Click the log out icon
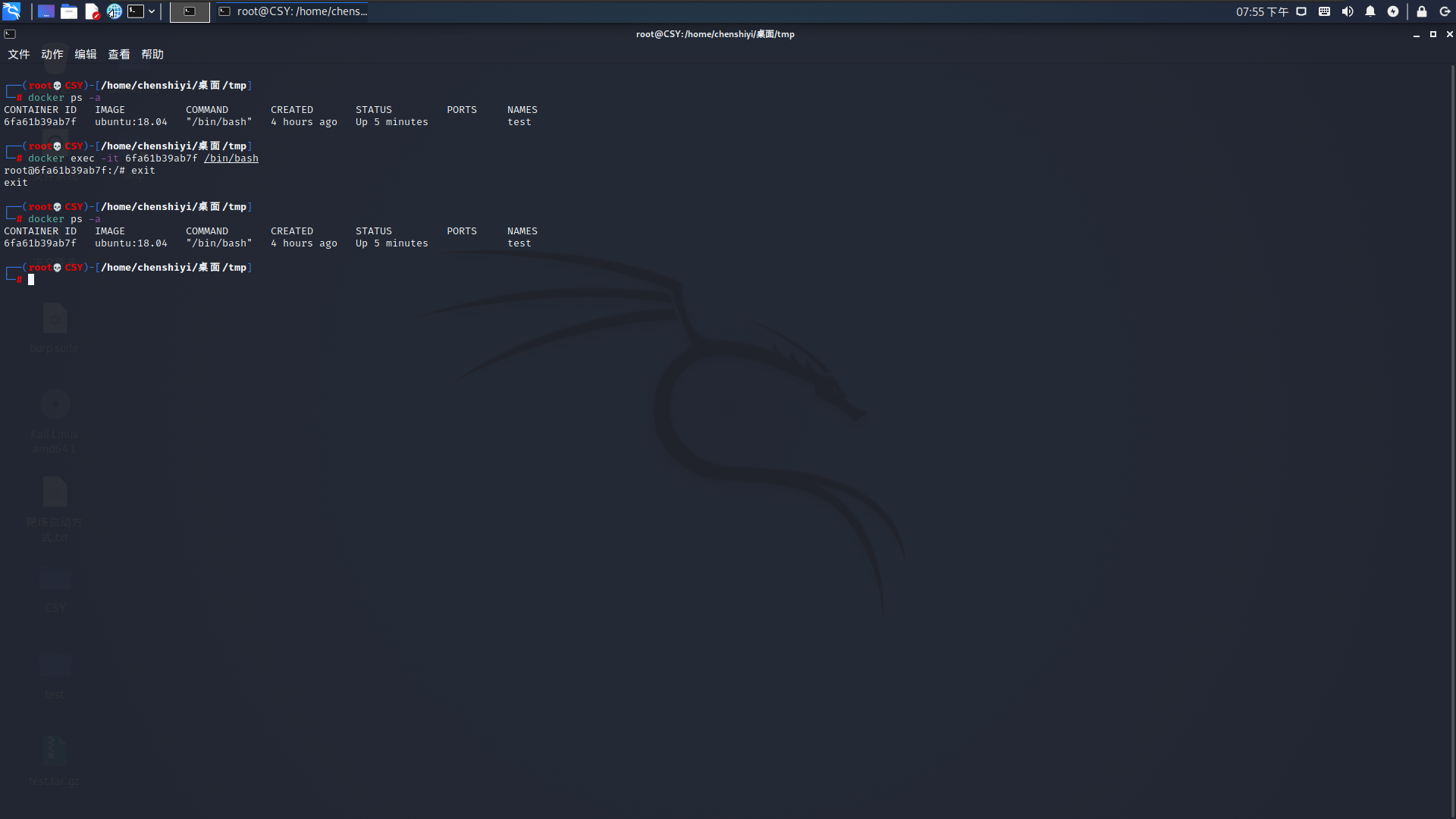Image resolution: width=1456 pixels, height=819 pixels. 1445,11
